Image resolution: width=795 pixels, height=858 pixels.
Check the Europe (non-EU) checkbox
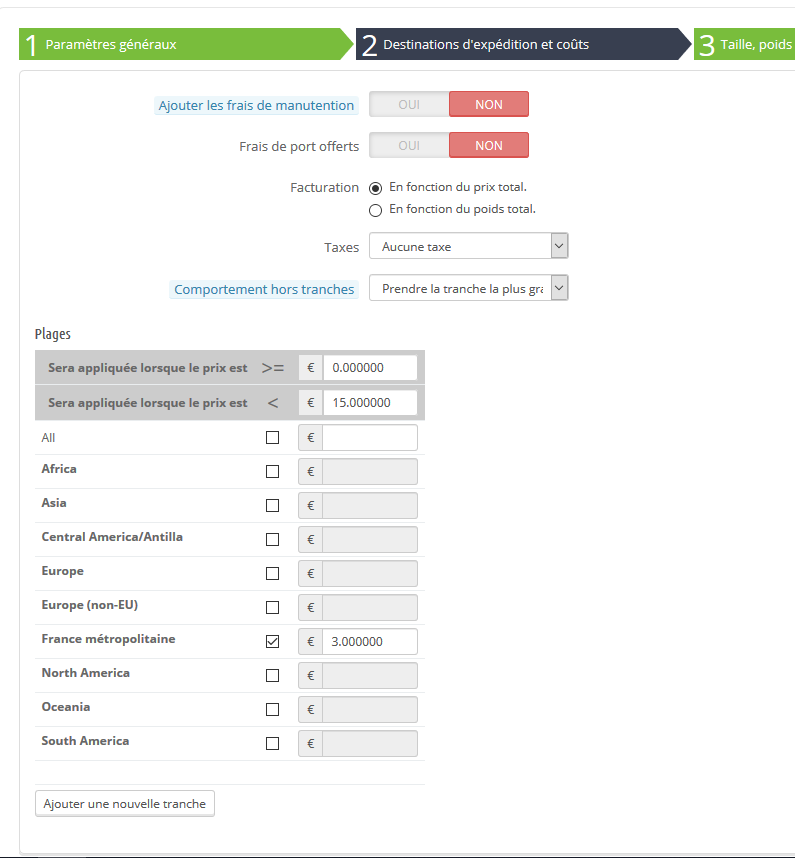click(272, 607)
